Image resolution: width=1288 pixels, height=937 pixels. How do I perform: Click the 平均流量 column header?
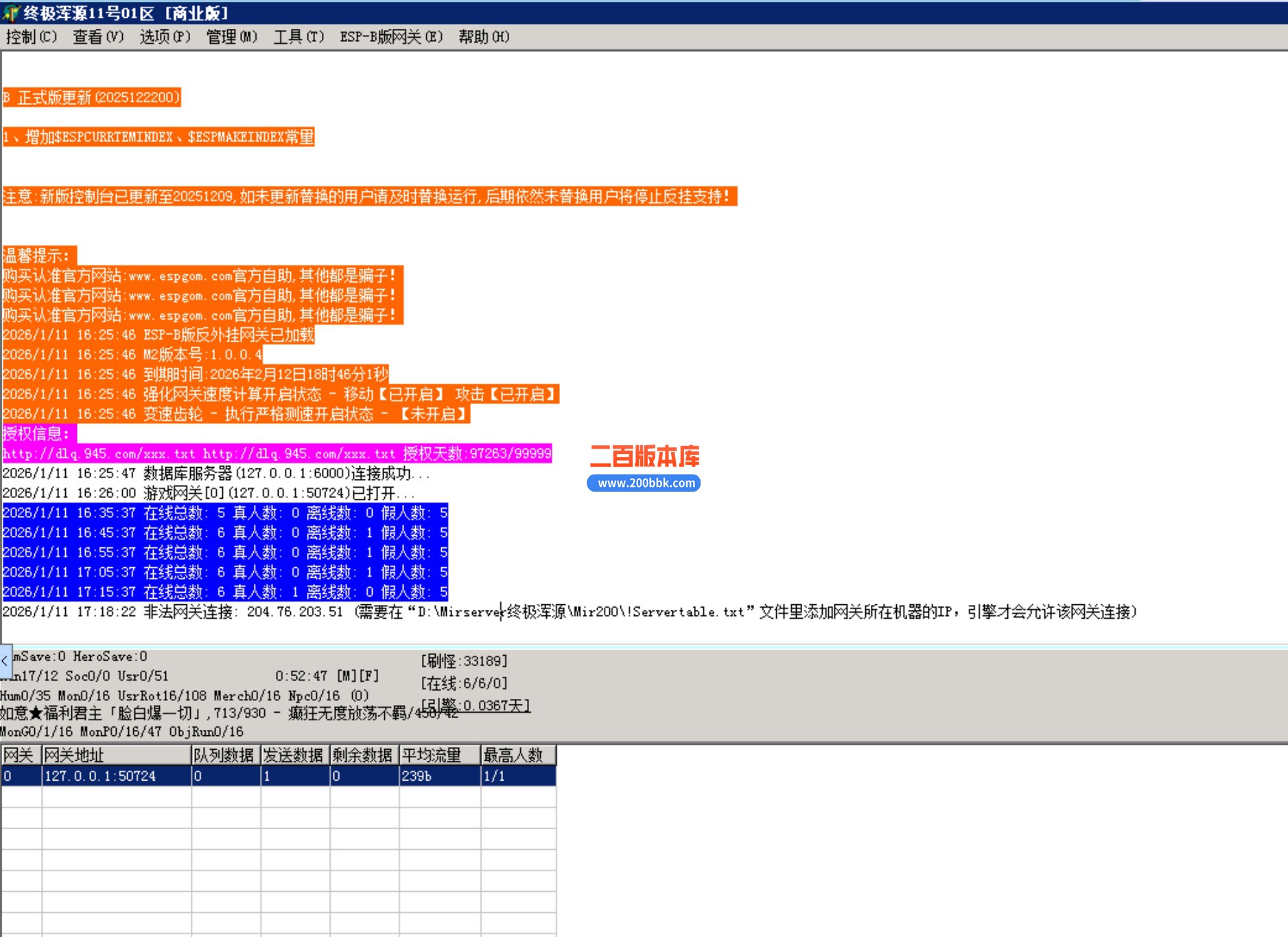(439, 755)
